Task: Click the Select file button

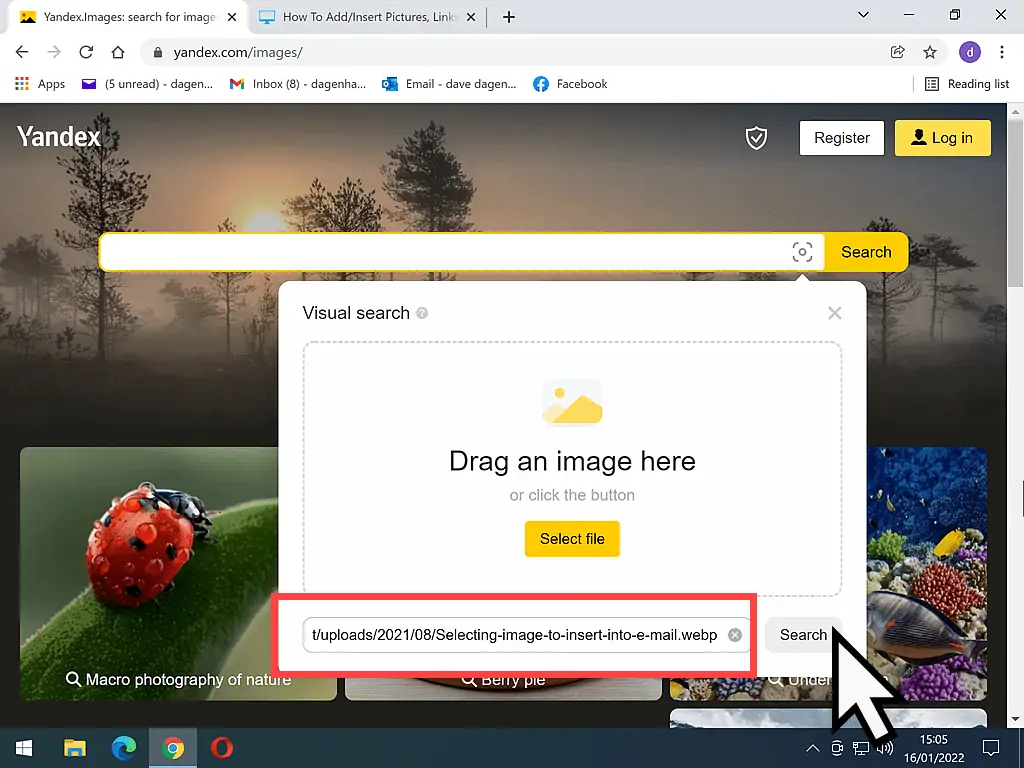Action: click(x=572, y=538)
